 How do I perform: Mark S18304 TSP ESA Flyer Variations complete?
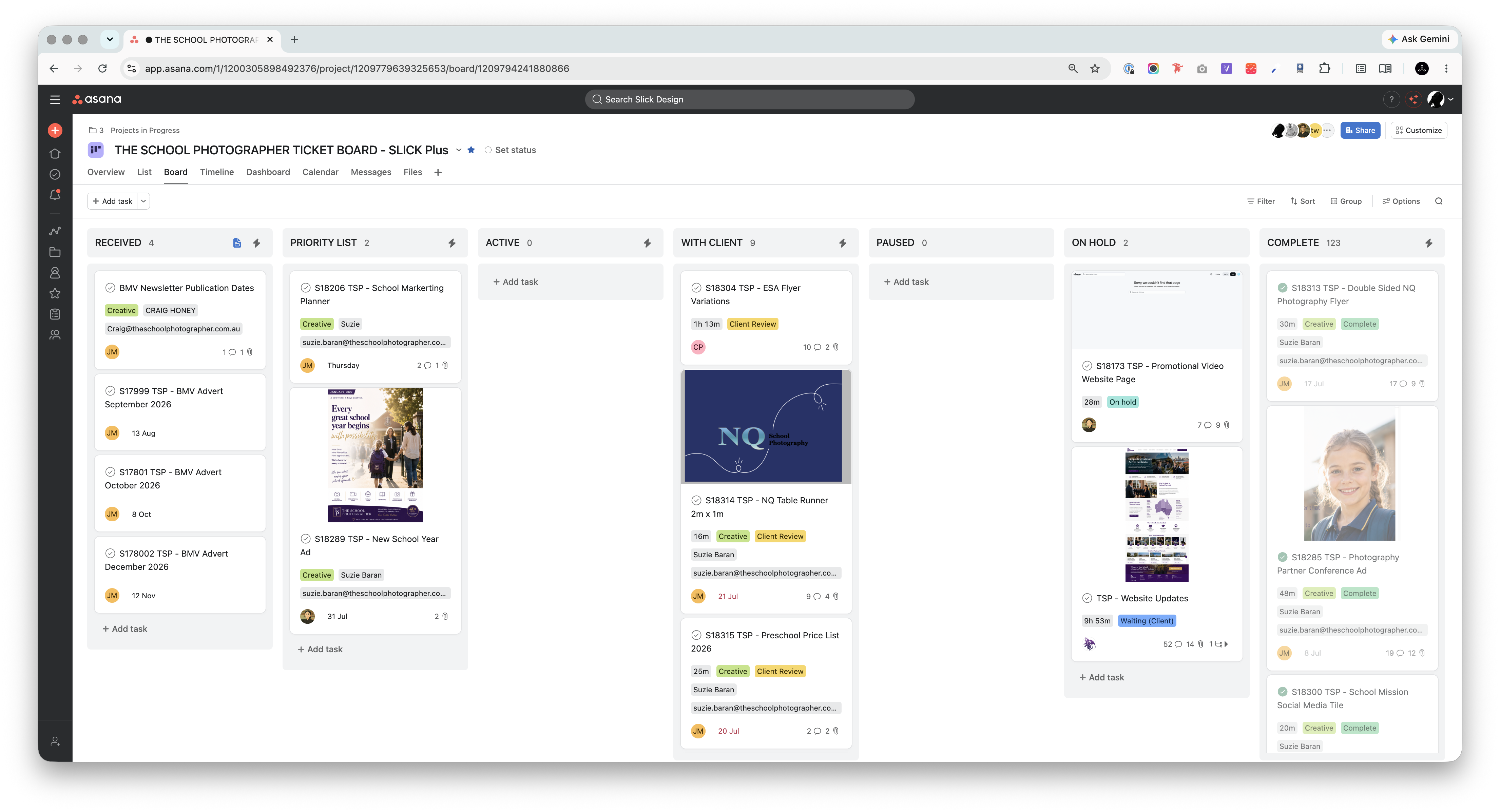[696, 288]
